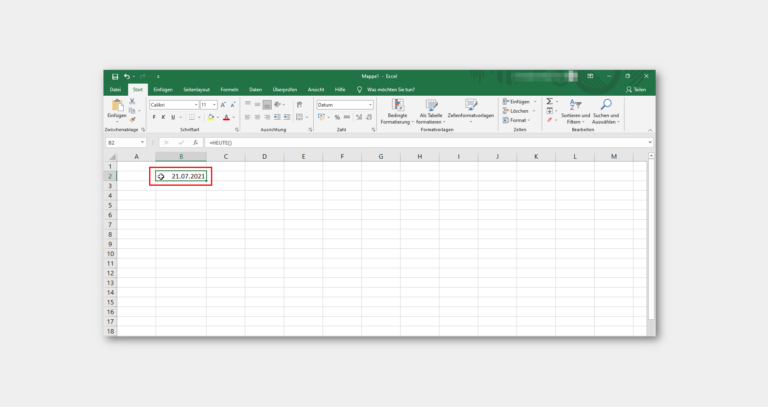
Task: Click the scissors cut icon
Action: 132,101
